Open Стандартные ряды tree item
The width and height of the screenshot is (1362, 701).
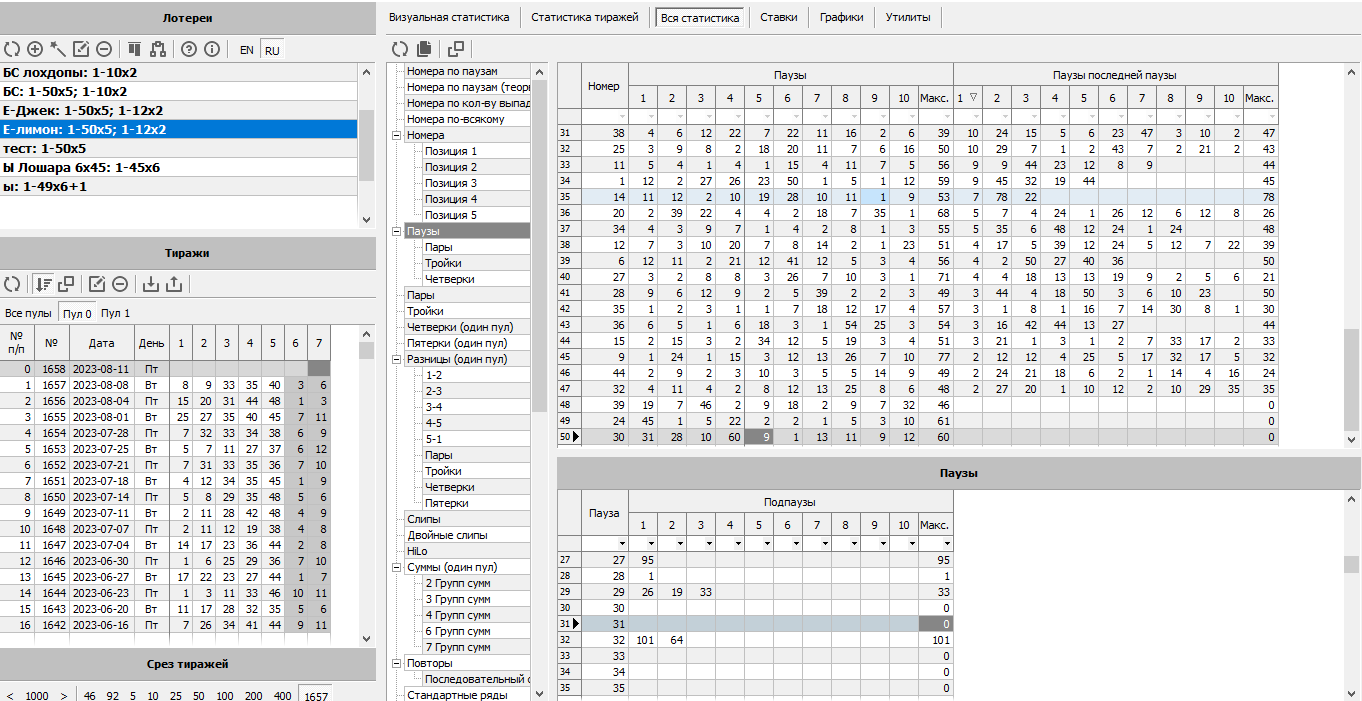coord(457,695)
